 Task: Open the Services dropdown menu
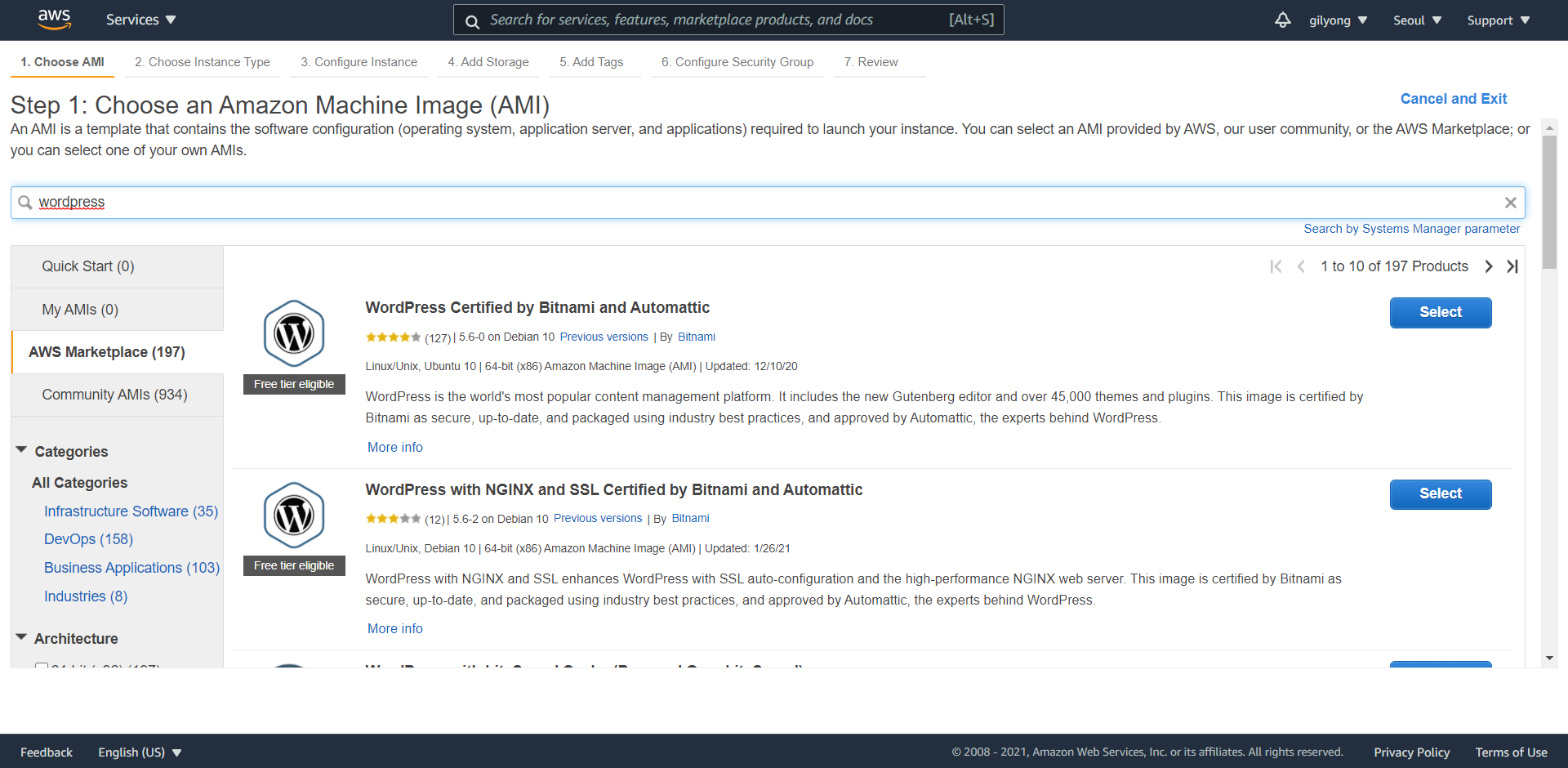click(140, 20)
